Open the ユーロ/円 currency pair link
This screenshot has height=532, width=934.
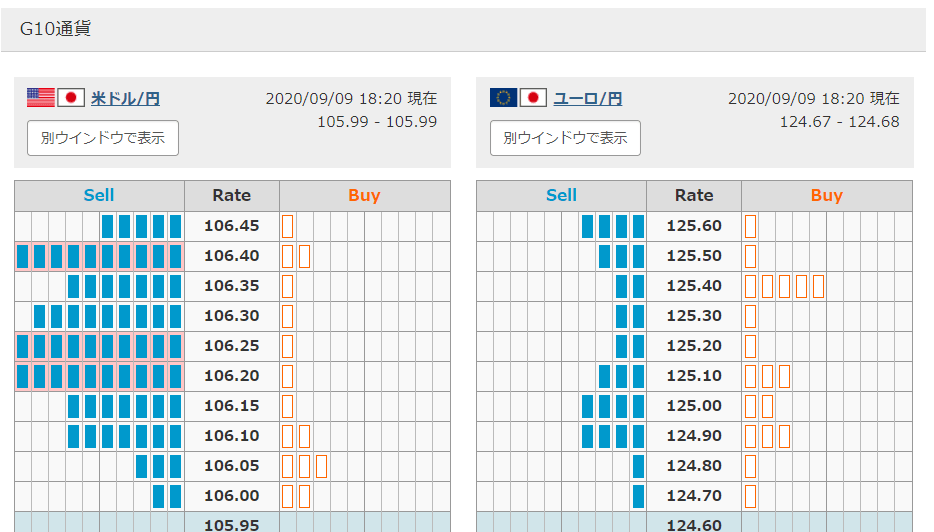(x=587, y=99)
